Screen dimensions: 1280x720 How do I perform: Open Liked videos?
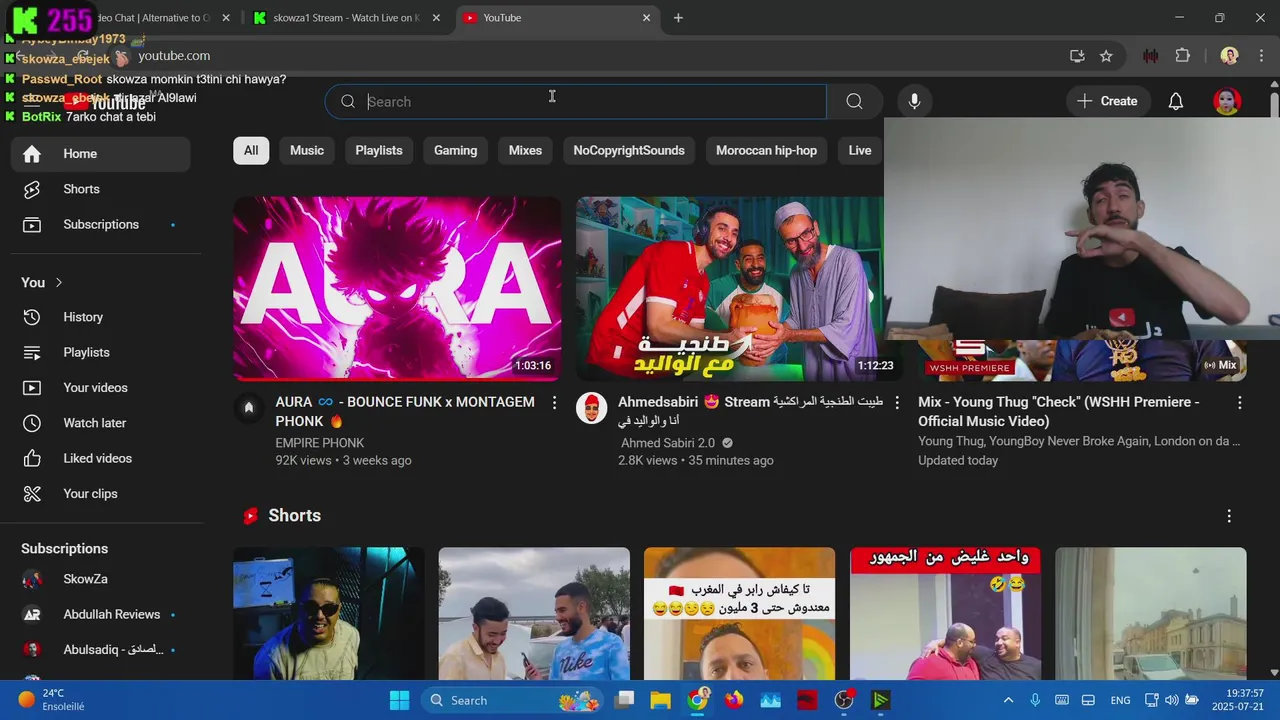coord(100,458)
